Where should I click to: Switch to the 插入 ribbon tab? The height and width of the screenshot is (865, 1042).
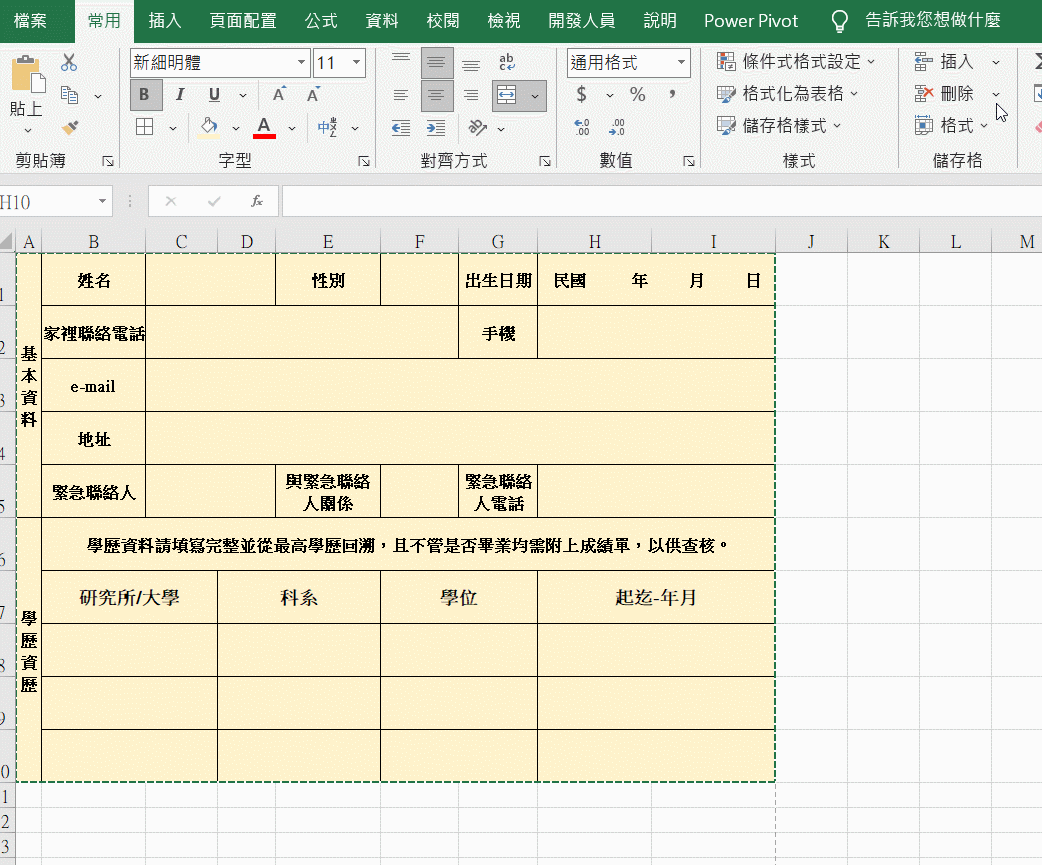[165, 21]
